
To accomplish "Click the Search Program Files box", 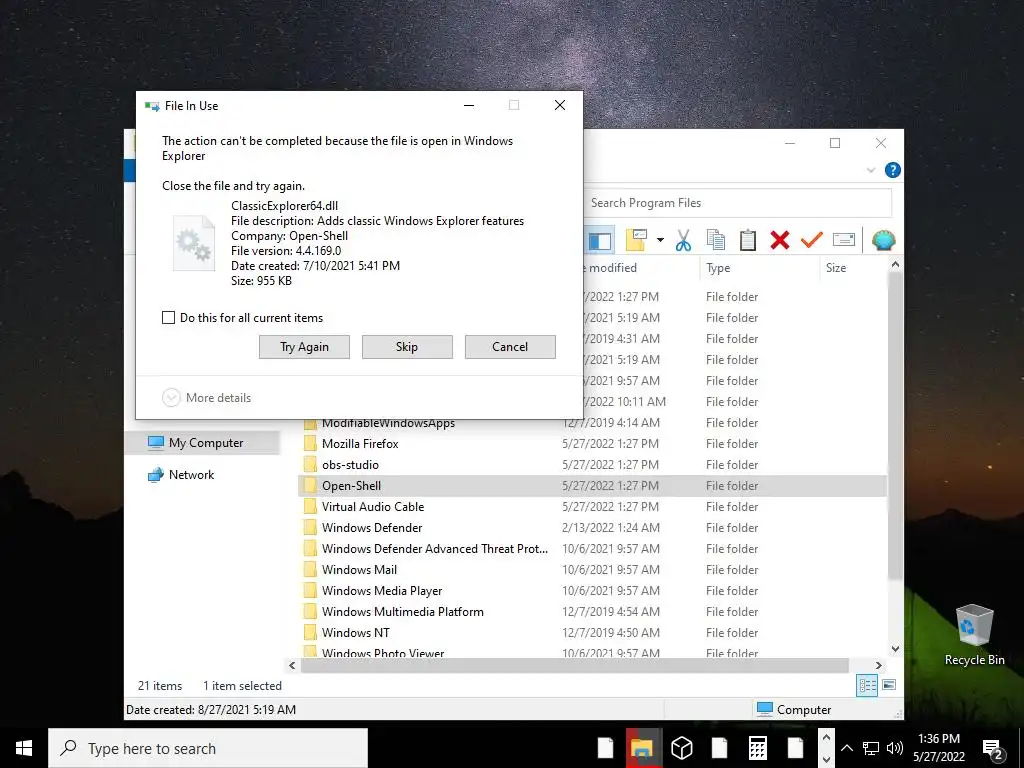I will click(737, 203).
